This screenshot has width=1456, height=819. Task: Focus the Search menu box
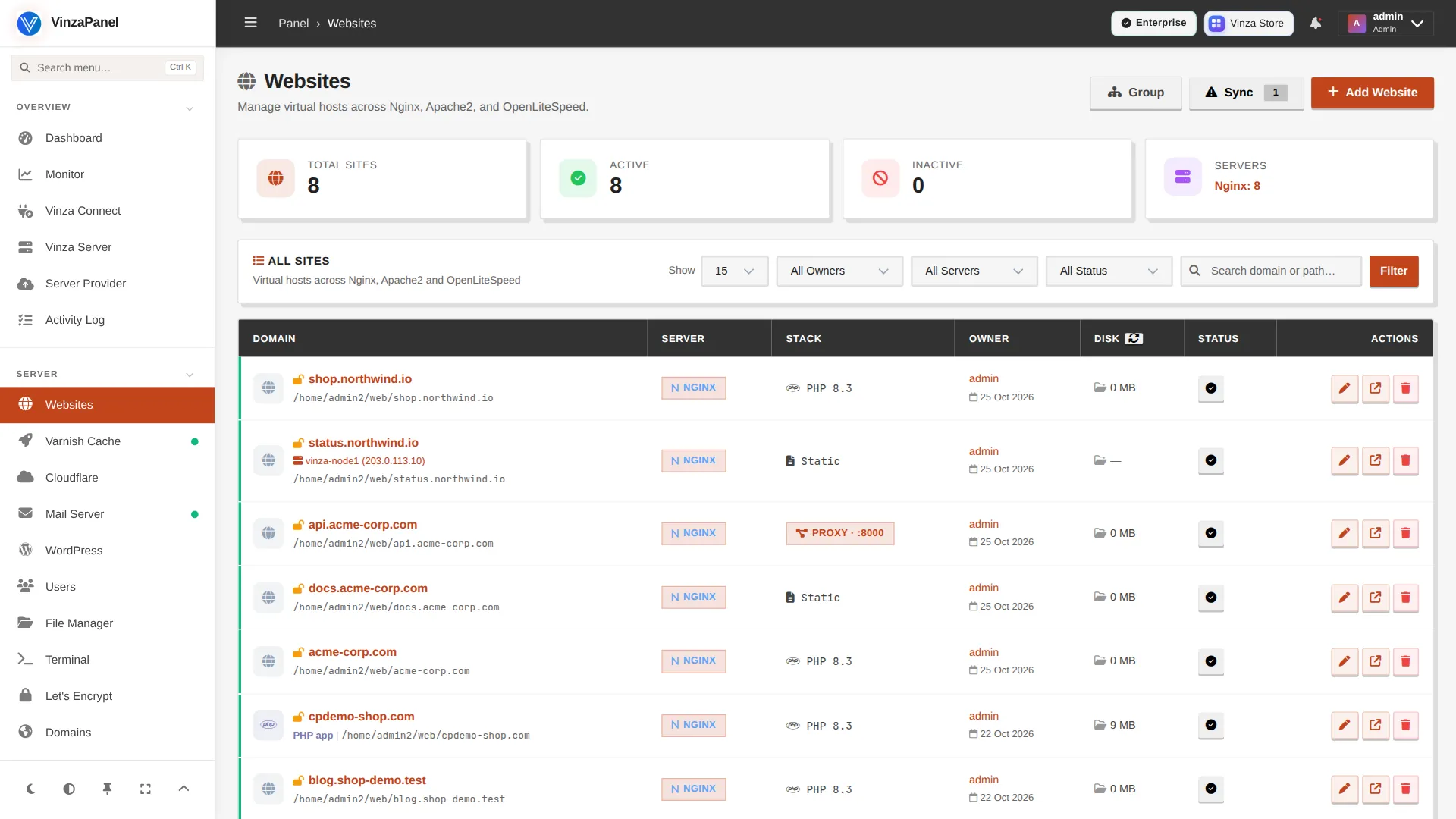click(107, 67)
